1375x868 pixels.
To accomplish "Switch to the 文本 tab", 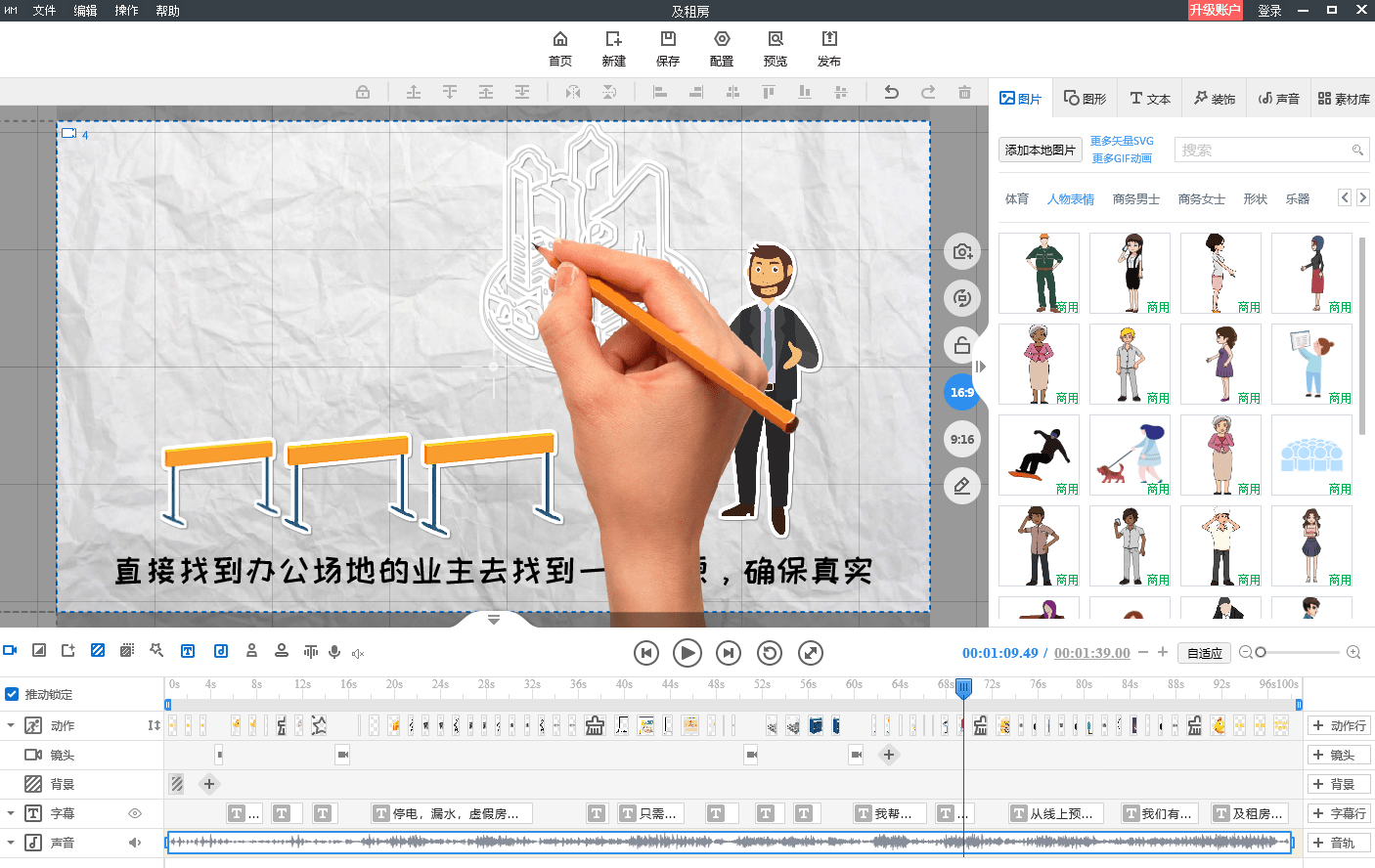I will [x=1150, y=99].
